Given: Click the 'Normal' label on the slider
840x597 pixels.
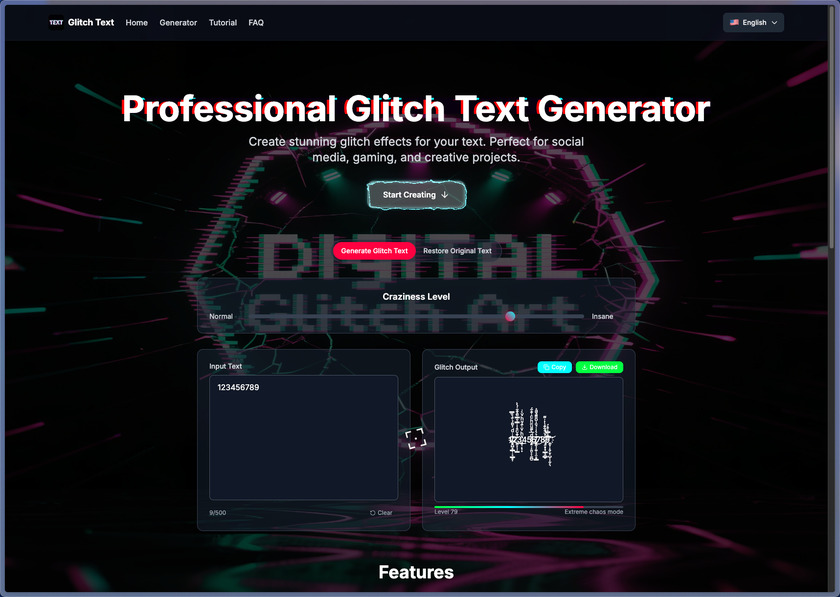Looking at the screenshot, I should [221, 316].
